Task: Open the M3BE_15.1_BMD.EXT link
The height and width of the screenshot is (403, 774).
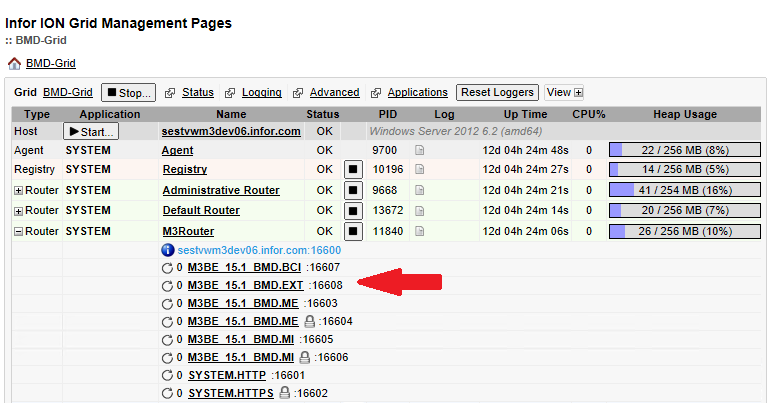Action: (246, 285)
